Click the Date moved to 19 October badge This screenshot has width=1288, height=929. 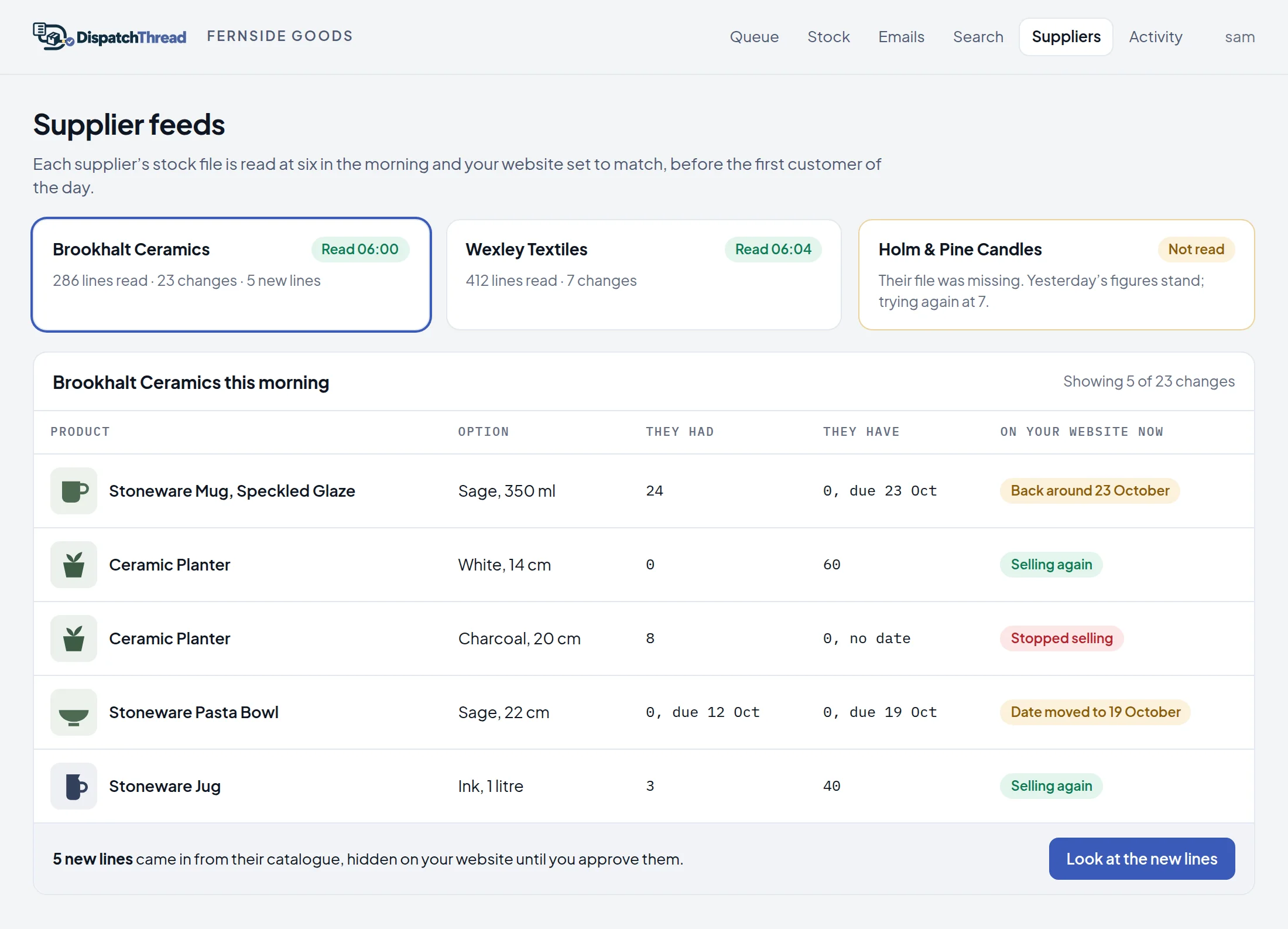[x=1095, y=712]
